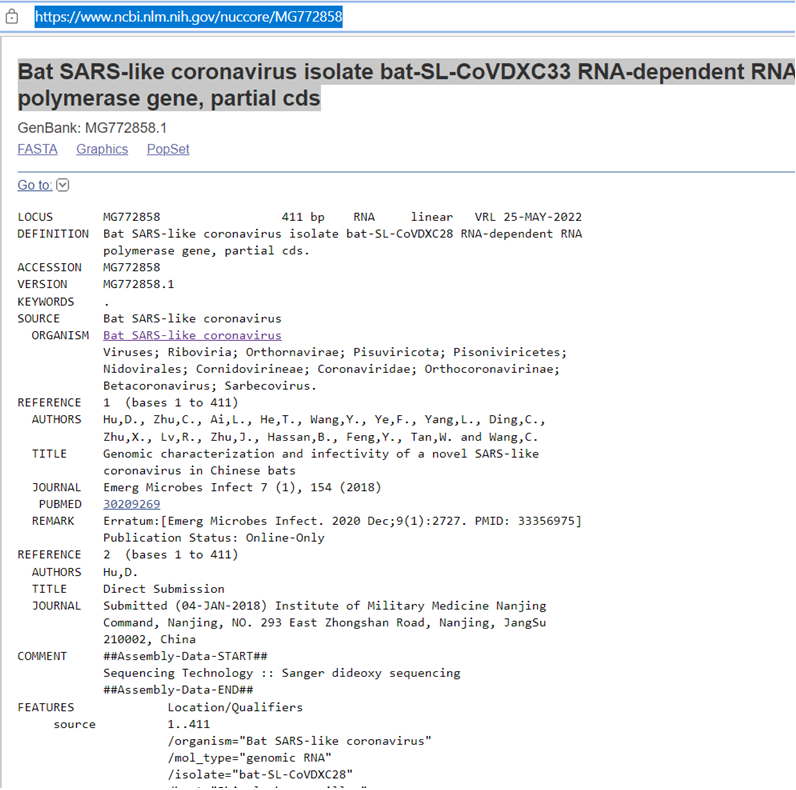The width and height of the screenshot is (796, 790).
Task: Click the date 25-MAY-2022
Action: (x=543, y=217)
